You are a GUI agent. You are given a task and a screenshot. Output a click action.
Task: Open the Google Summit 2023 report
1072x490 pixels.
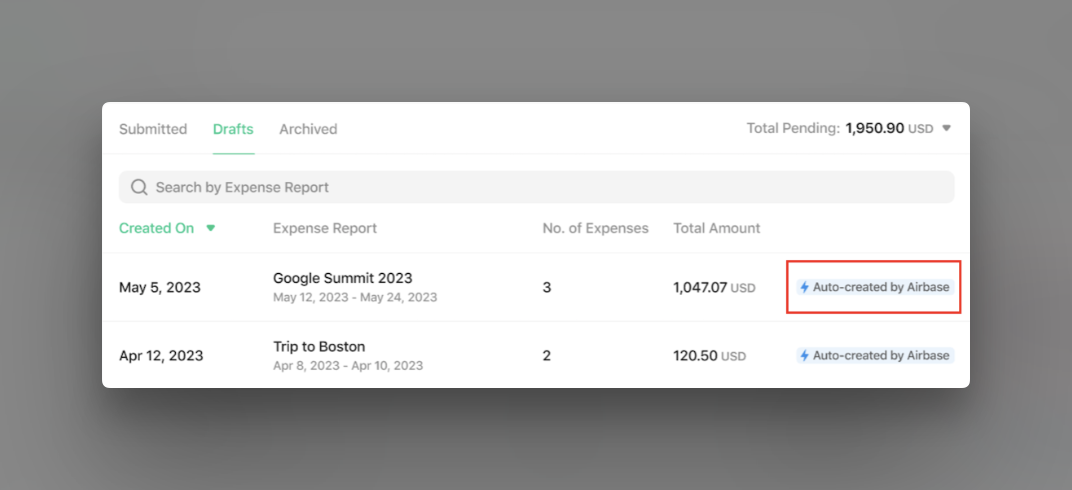click(343, 278)
